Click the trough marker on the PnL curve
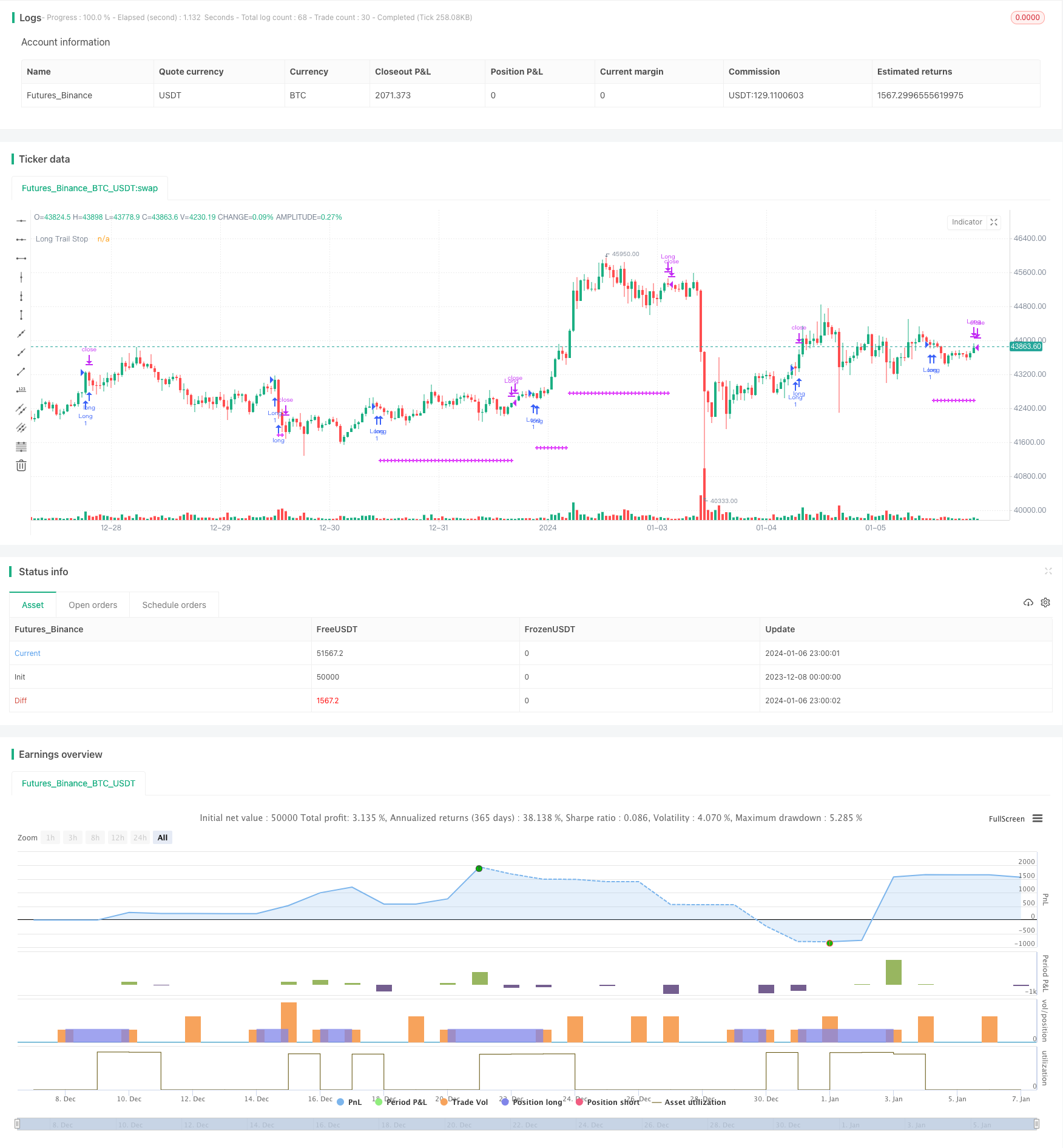Screen dimensions: 1063x1148 pyautogui.click(x=829, y=943)
